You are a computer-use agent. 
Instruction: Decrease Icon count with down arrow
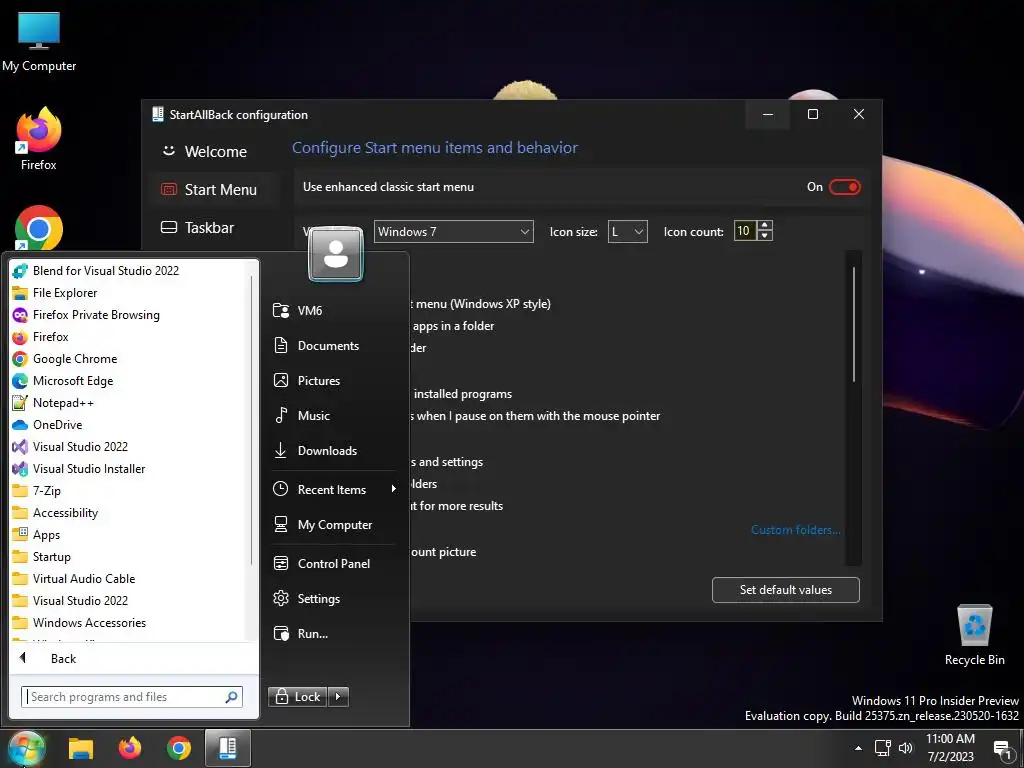pyautogui.click(x=765, y=236)
